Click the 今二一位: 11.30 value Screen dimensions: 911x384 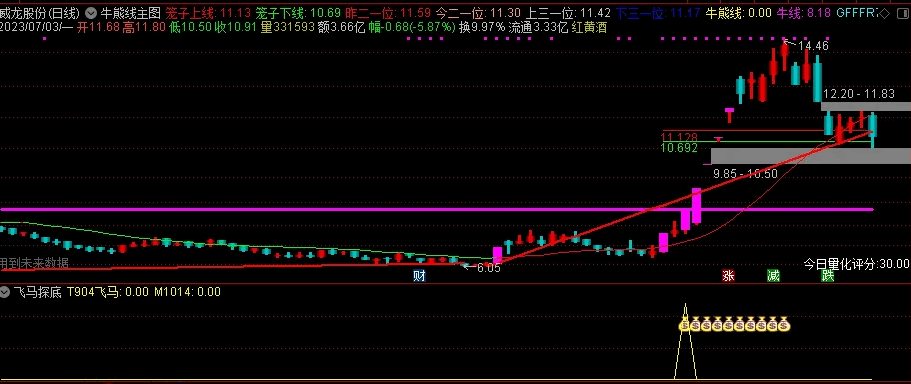coord(478,13)
